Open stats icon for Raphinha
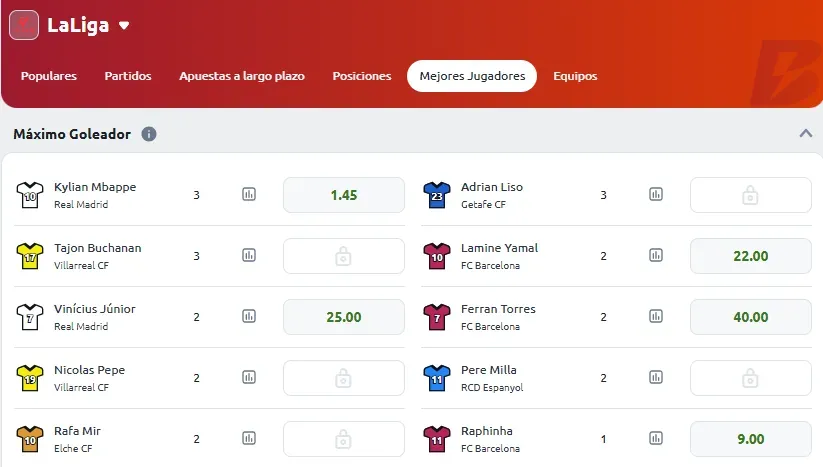Image resolution: width=823 pixels, height=467 pixels. click(656, 439)
